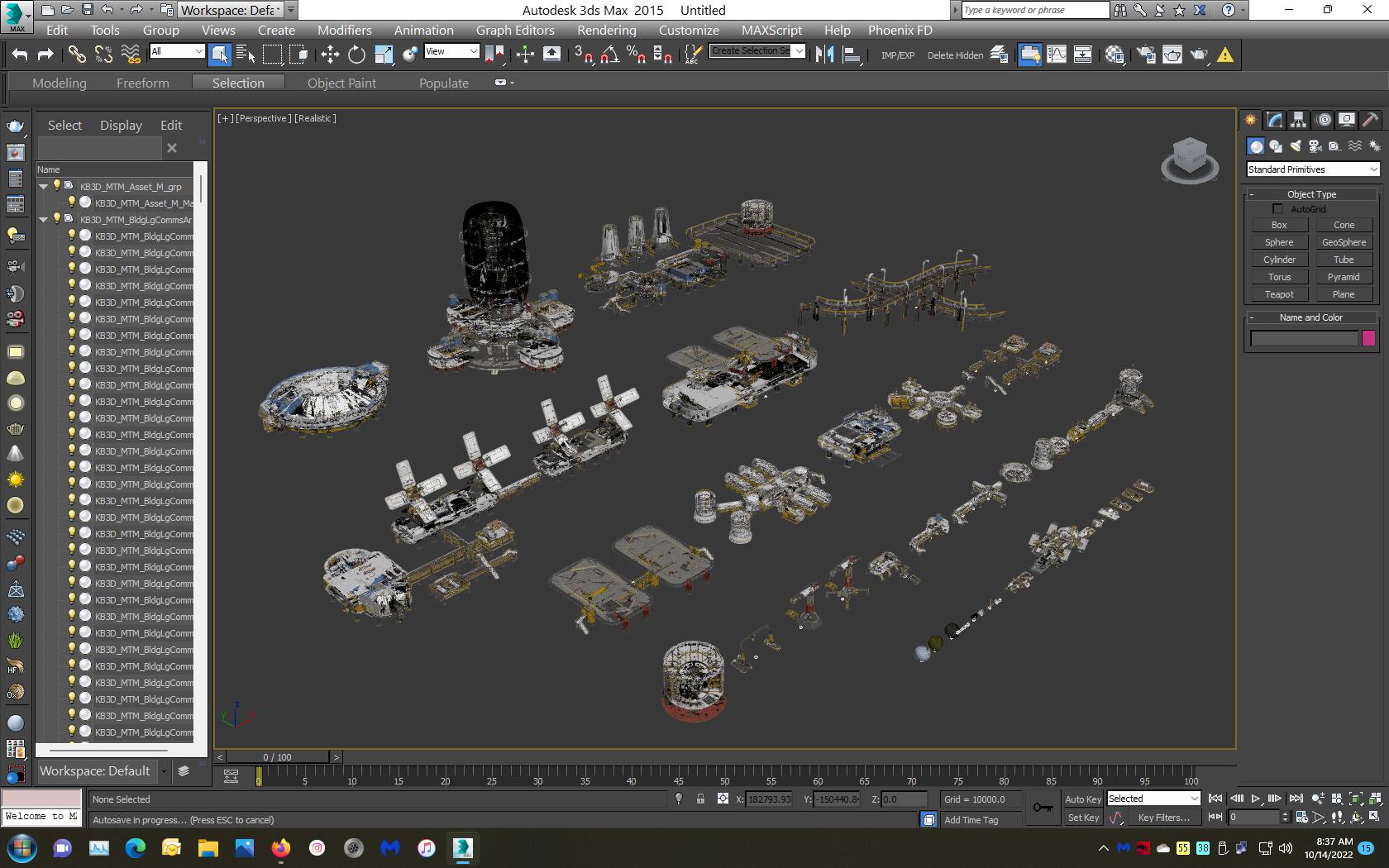
Task: Toggle the 3D Snaps button
Action: coord(583,55)
